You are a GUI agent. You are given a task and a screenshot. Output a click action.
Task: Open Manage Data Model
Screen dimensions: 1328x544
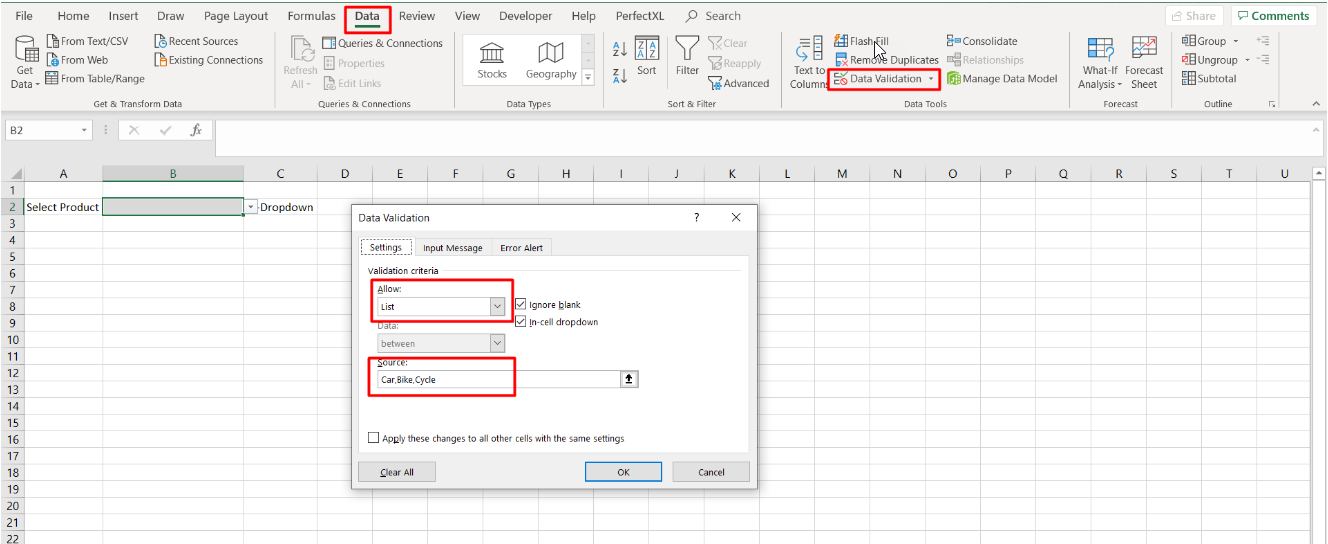click(1002, 79)
